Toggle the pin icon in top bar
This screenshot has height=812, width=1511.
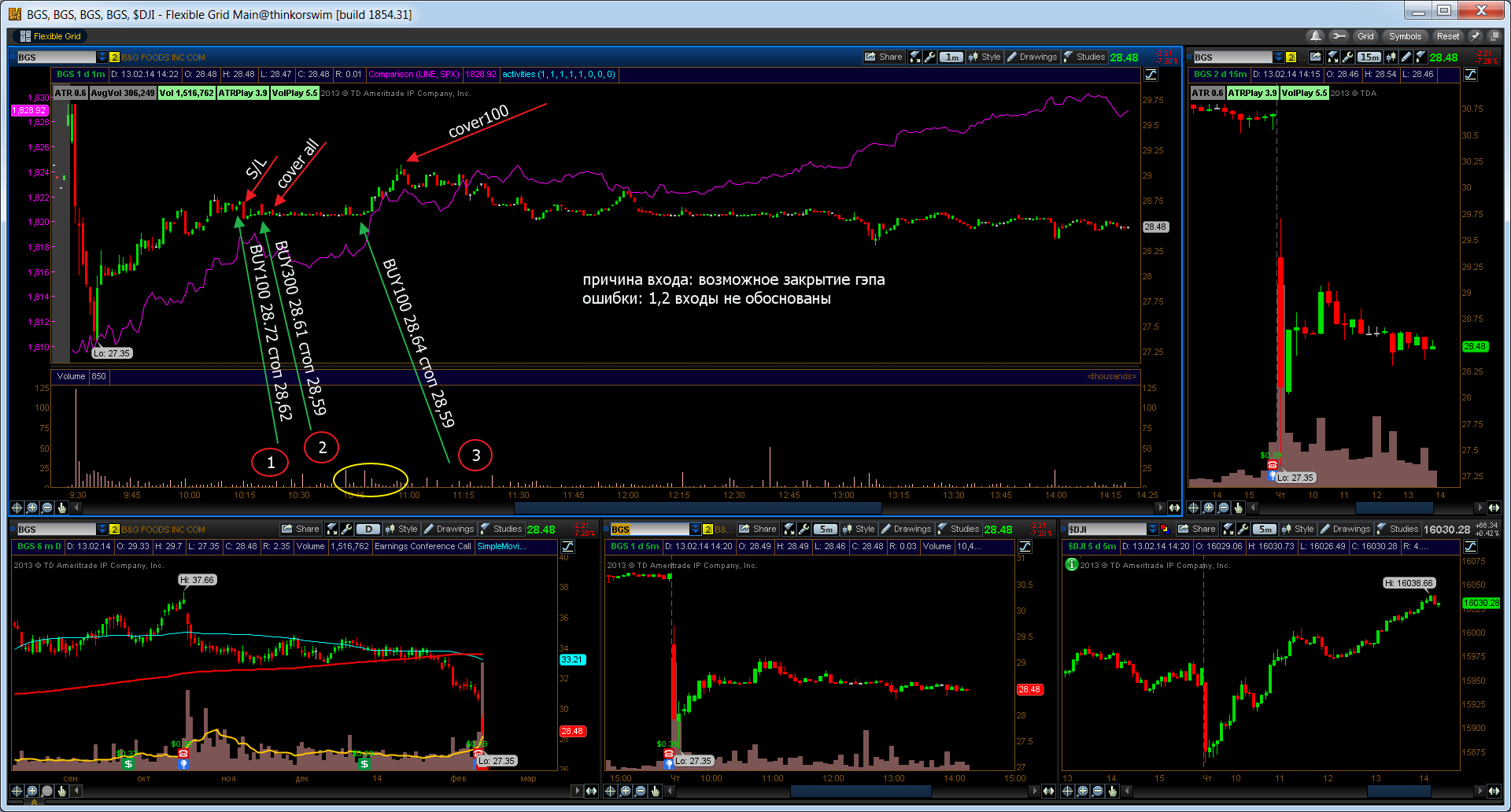coord(1476,36)
